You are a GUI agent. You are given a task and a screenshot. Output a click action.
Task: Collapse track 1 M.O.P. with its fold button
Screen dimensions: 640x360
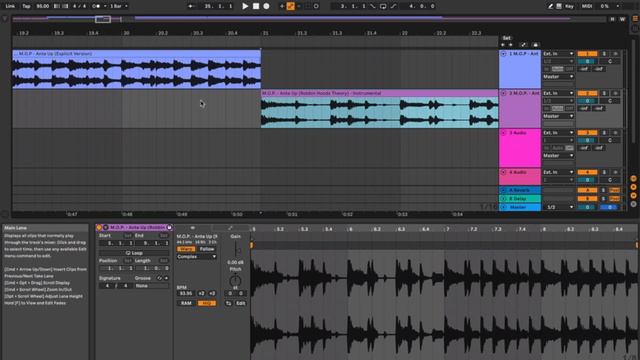504,54
